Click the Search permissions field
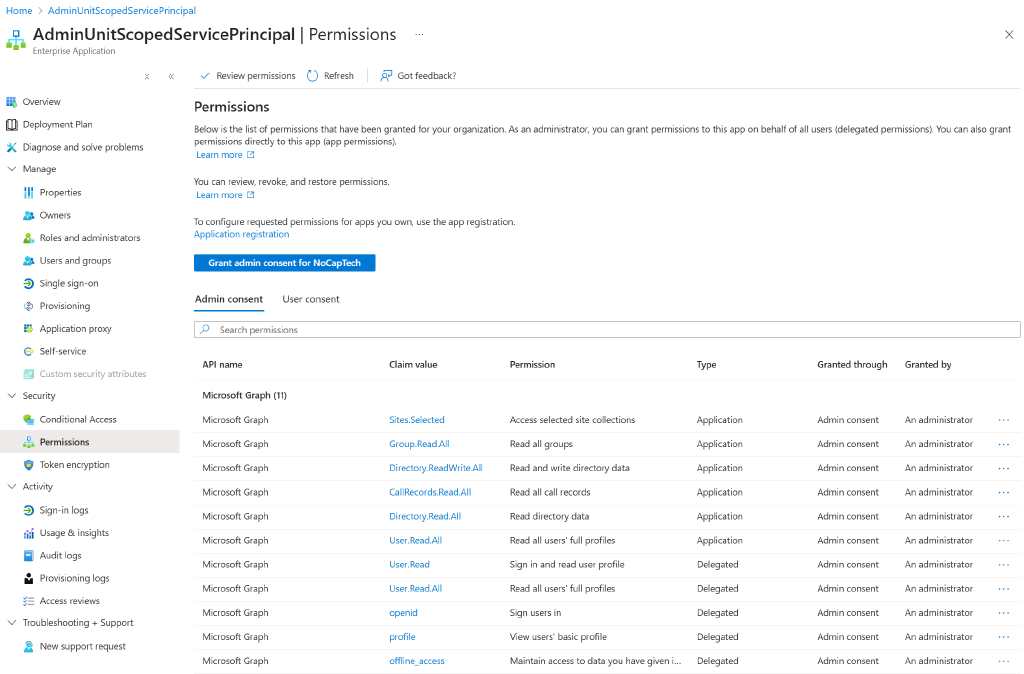The image size is (1024, 674). tap(607, 328)
